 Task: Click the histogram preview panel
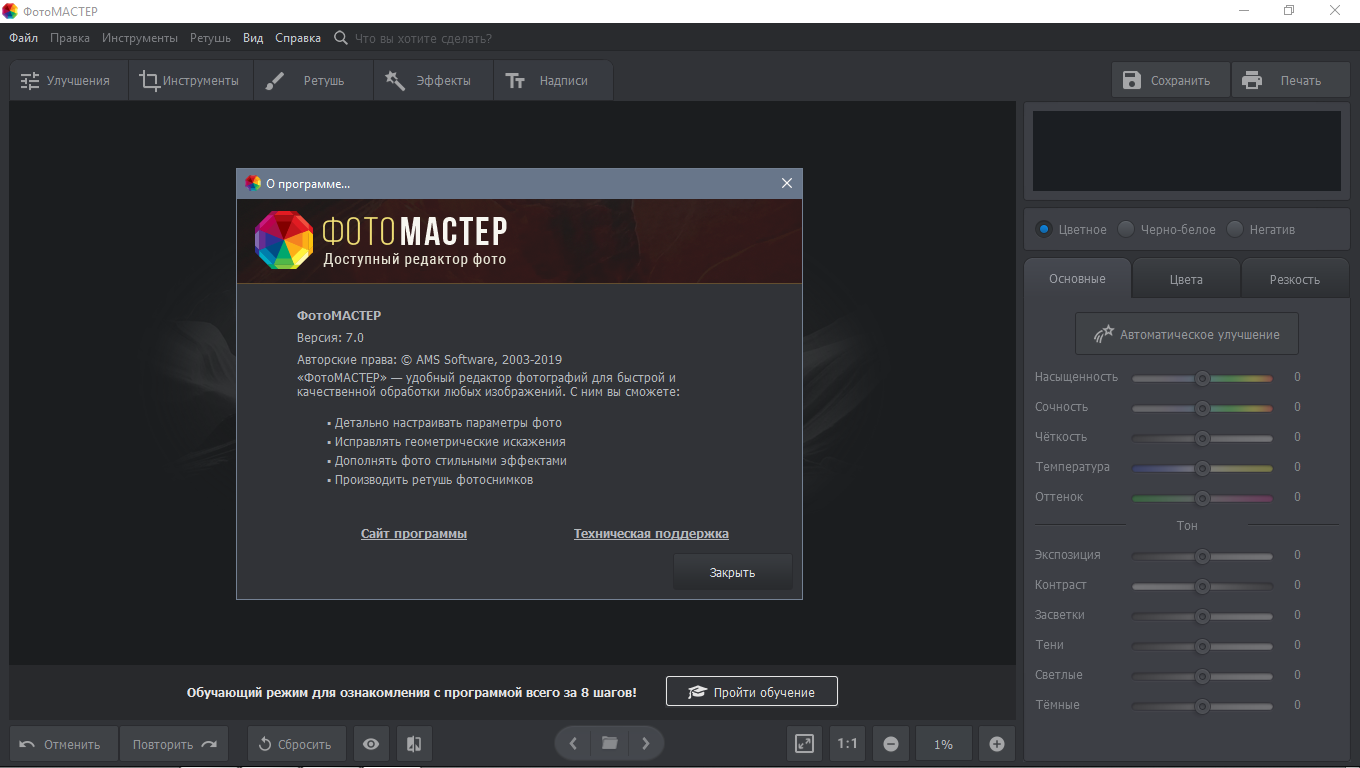(x=1187, y=151)
